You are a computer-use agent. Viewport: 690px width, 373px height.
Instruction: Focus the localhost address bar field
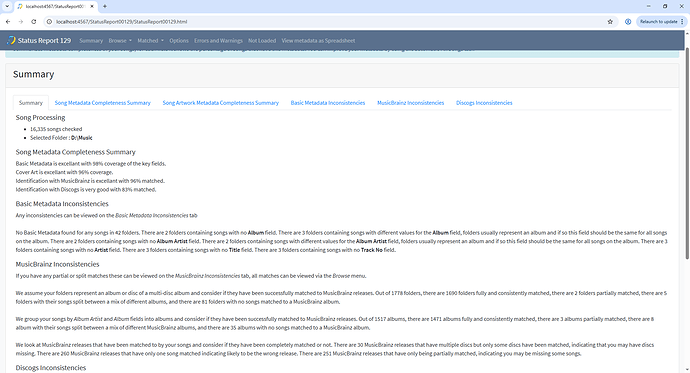point(326,22)
